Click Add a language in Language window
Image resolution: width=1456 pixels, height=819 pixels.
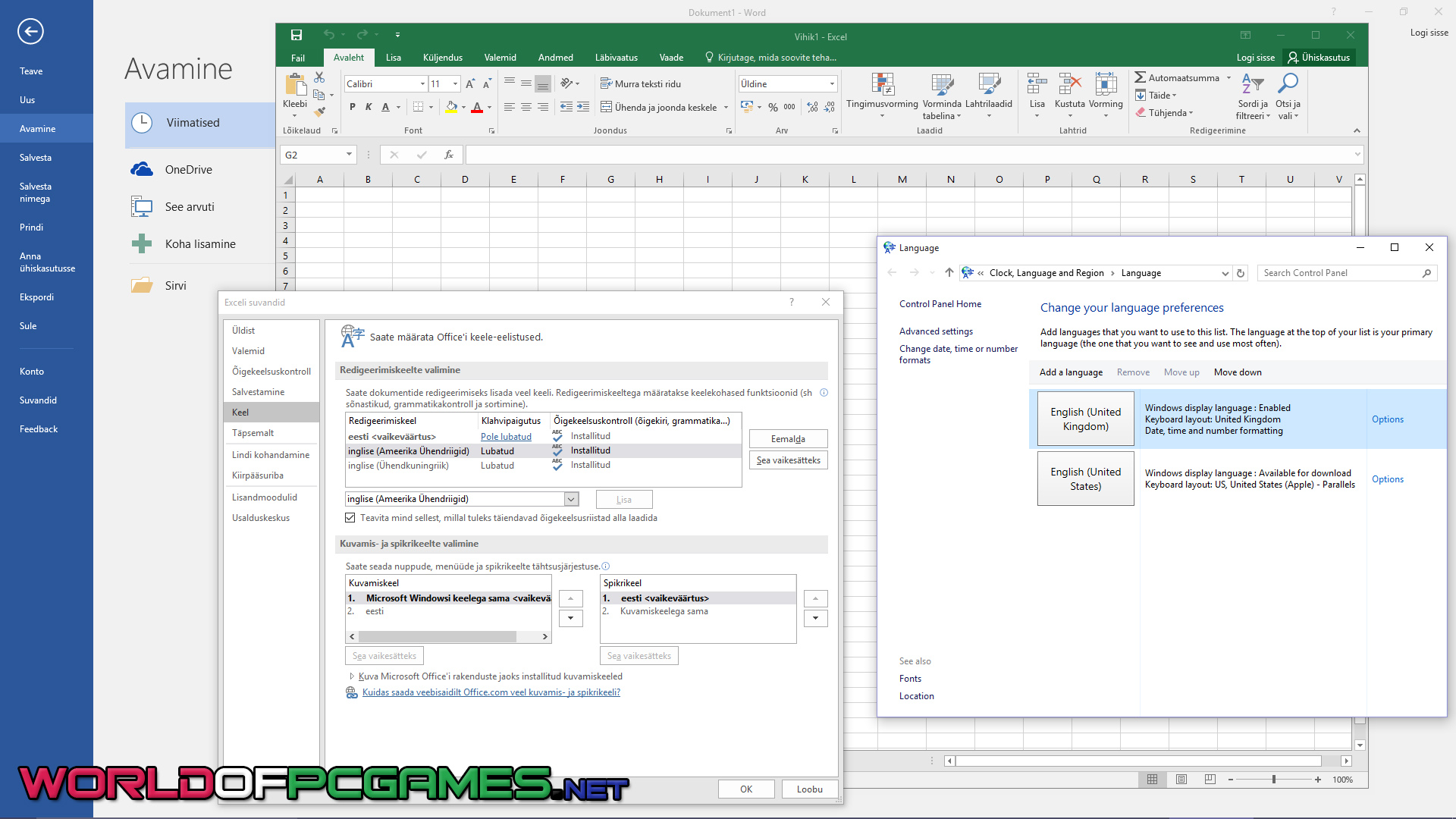click(x=1071, y=372)
